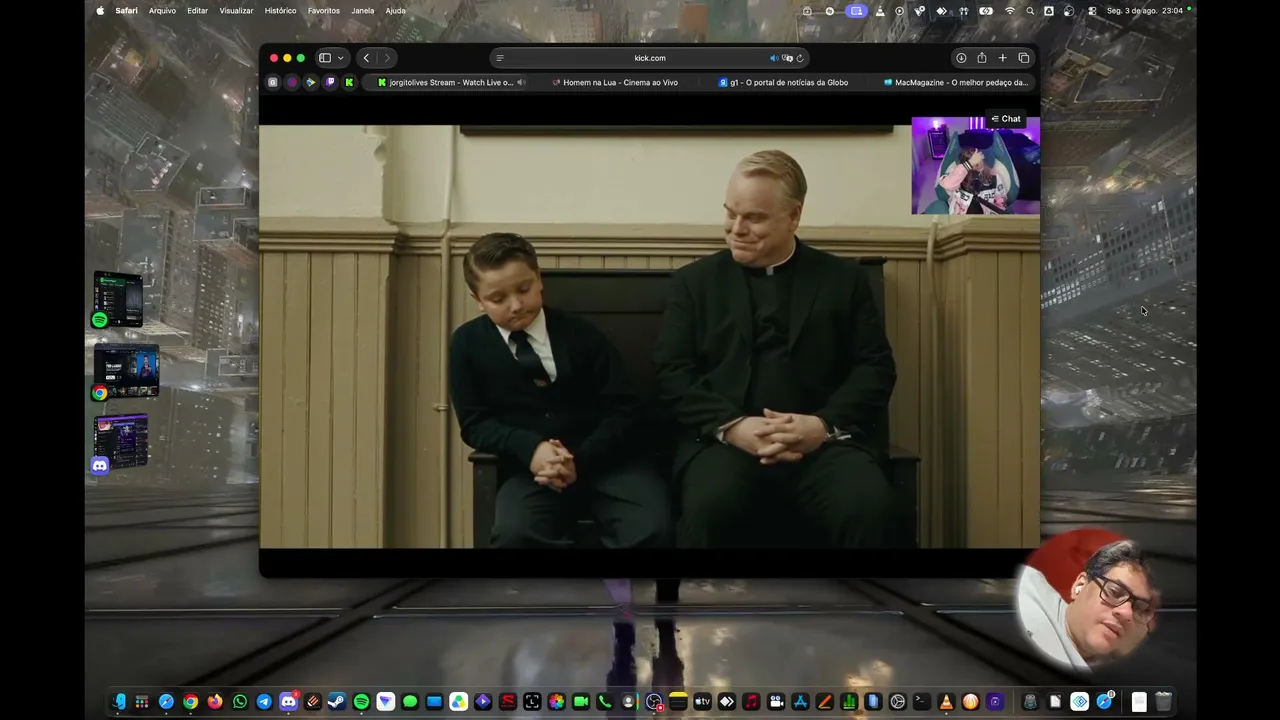
Task: Open Spotlight search from the menu bar
Action: 1030,10
